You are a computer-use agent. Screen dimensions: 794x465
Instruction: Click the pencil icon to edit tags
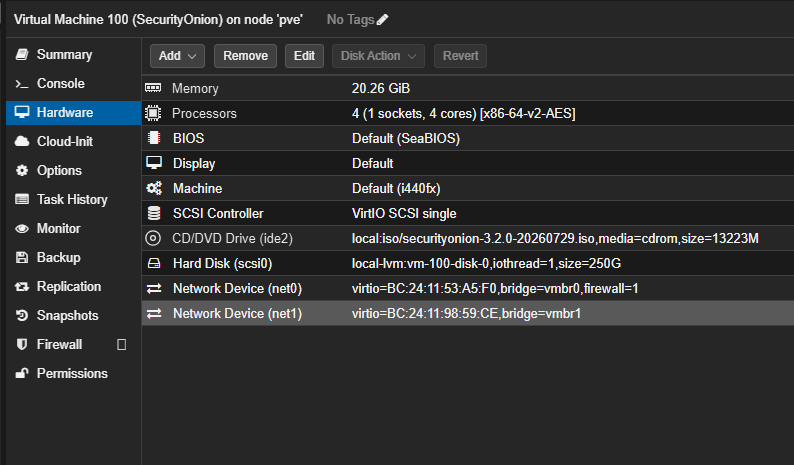(382, 20)
